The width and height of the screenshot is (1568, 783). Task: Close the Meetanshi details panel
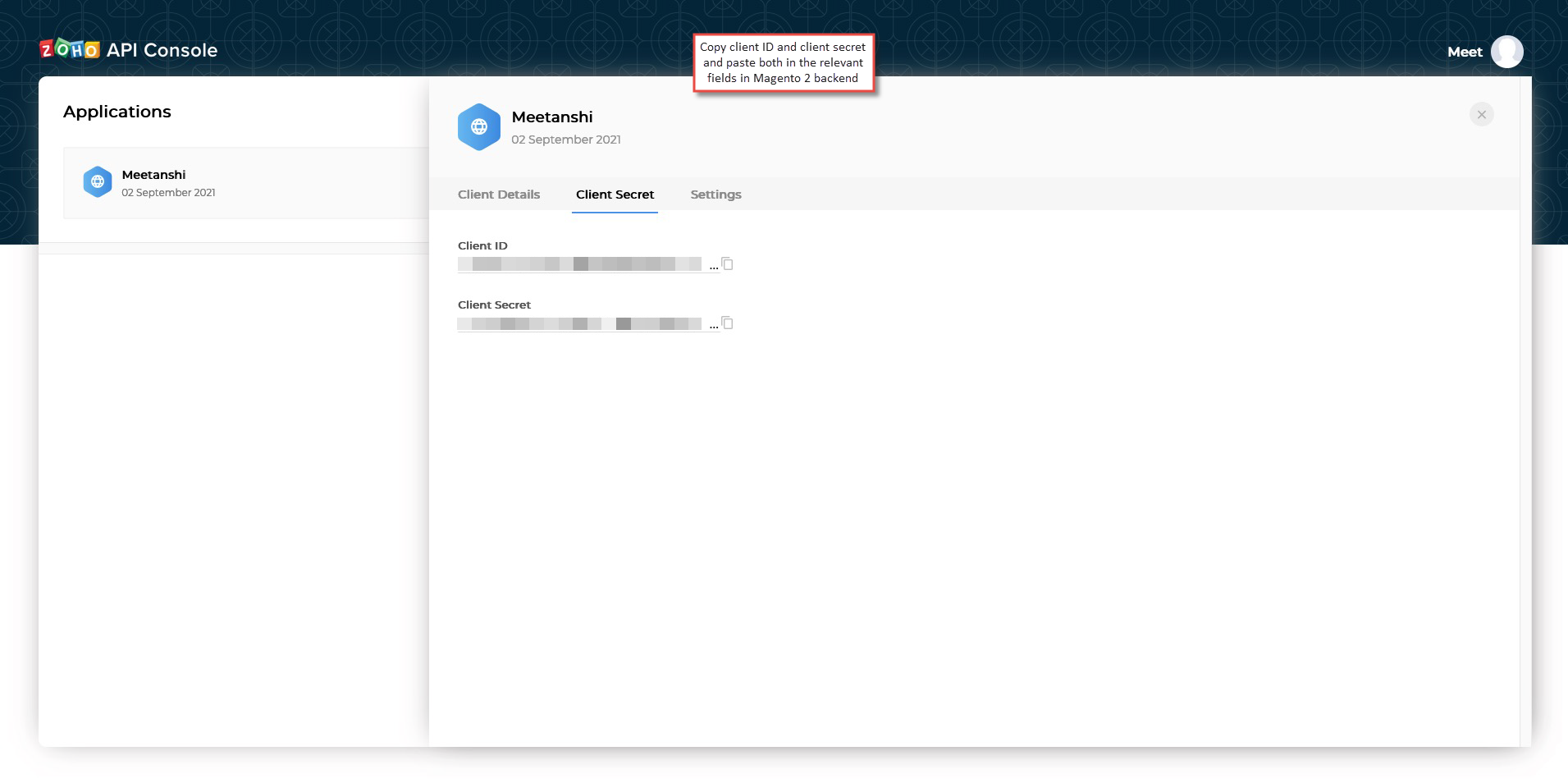pyautogui.click(x=1481, y=115)
